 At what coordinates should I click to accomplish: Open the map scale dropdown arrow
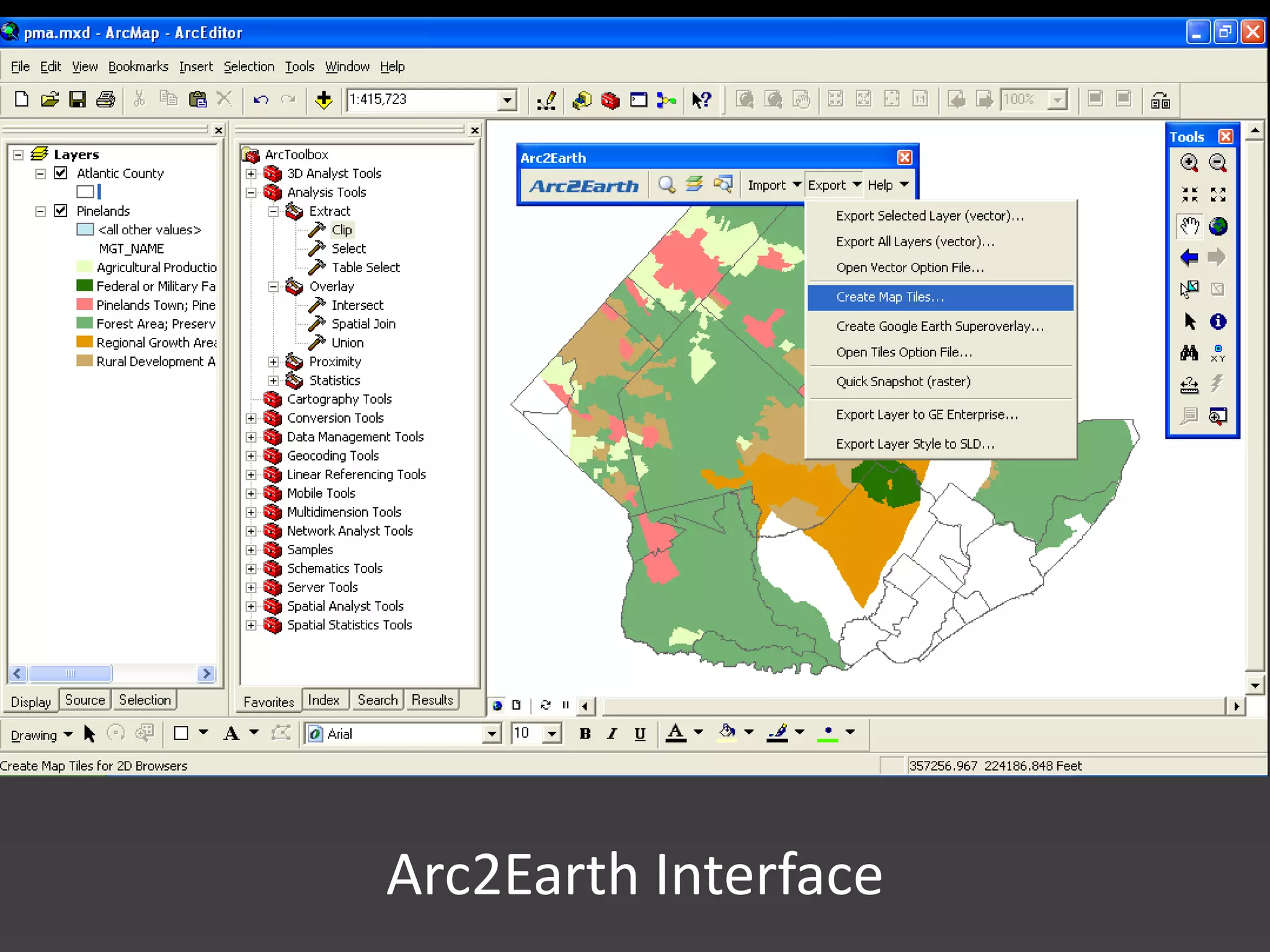507,100
